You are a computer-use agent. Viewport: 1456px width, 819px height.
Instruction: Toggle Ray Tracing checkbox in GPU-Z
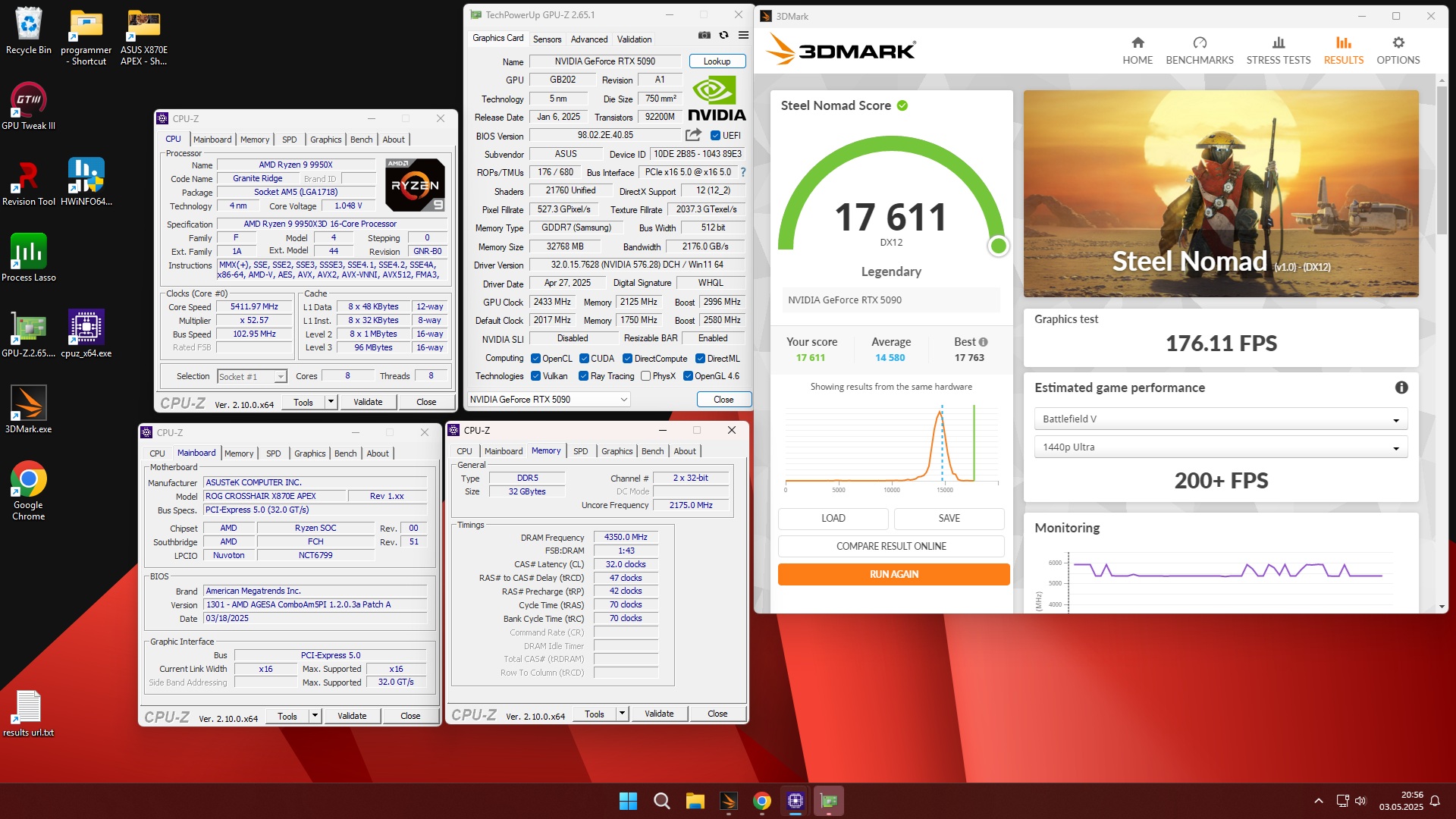[x=584, y=376]
